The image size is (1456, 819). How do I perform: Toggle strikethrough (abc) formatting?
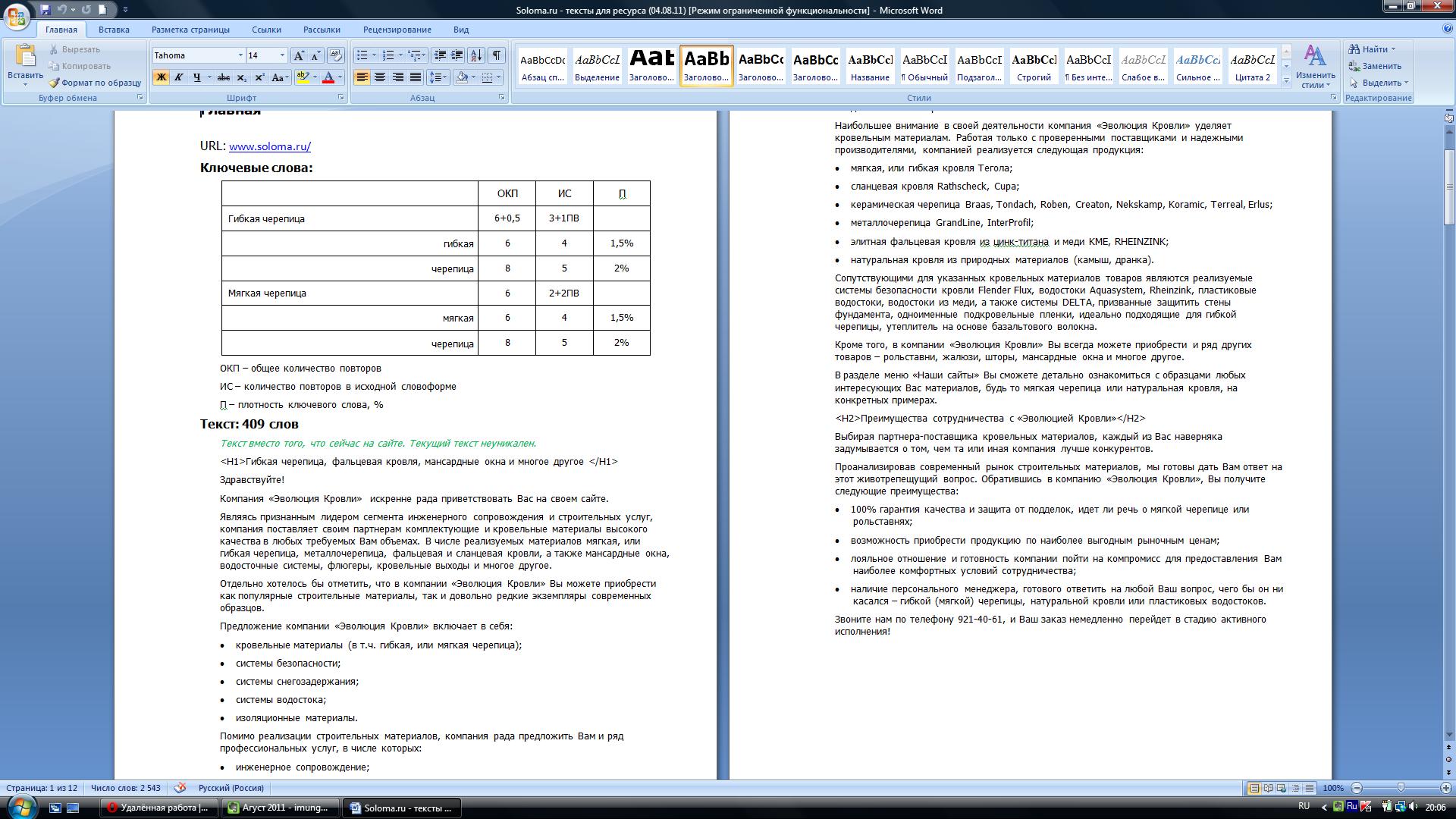click(x=223, y=77)
